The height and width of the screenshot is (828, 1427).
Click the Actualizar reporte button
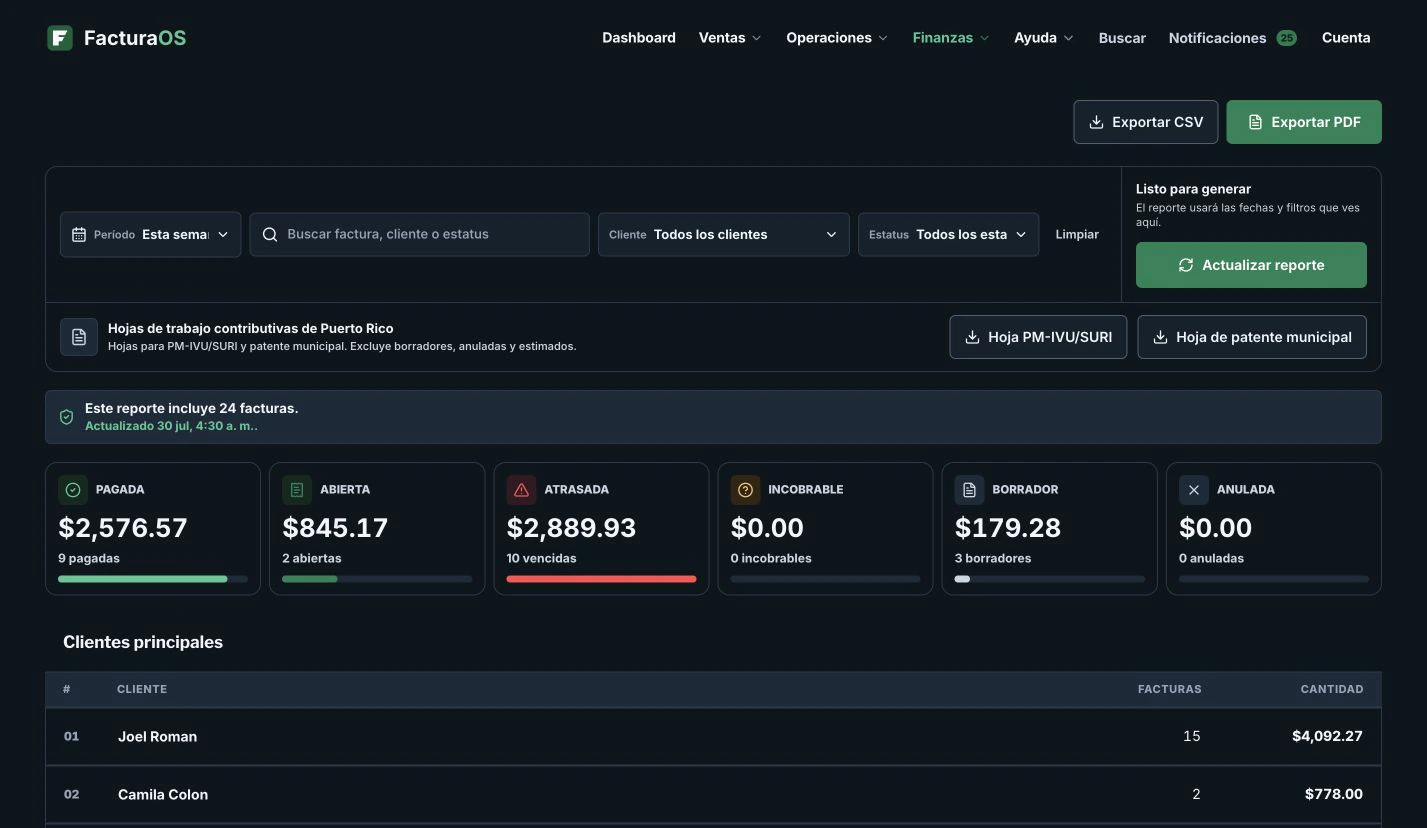(1251, 265)
